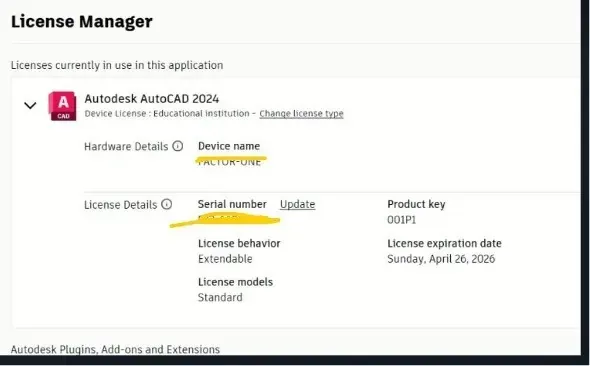The height and width of the screenshot is (366, 590).
Task: Show info for Hardware Details
Action: (178, 146)
